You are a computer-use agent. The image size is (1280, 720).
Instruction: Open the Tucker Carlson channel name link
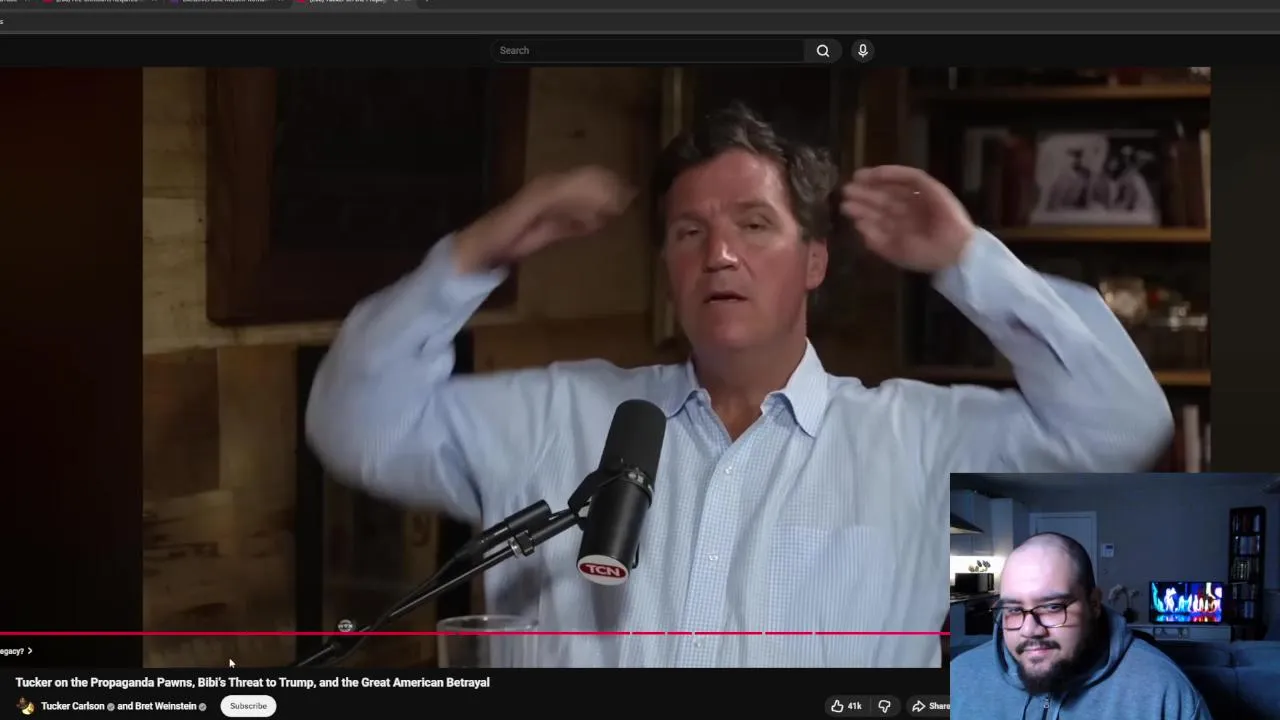(73, 706)
